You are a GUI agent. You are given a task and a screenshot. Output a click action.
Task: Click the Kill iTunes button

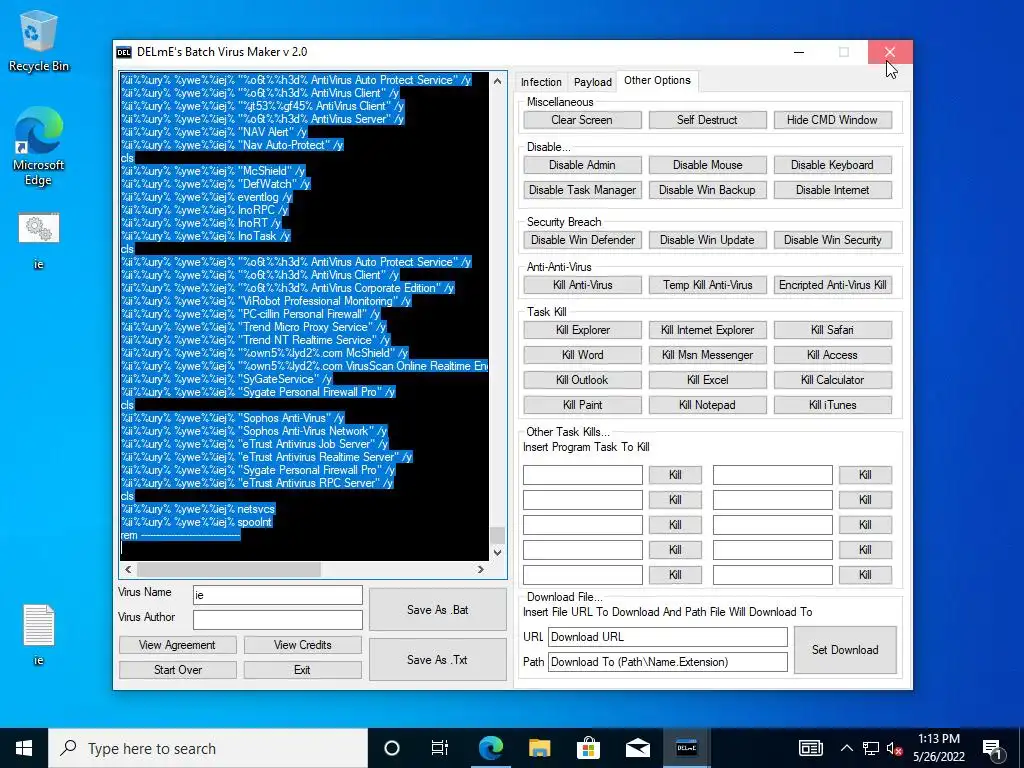832,405
